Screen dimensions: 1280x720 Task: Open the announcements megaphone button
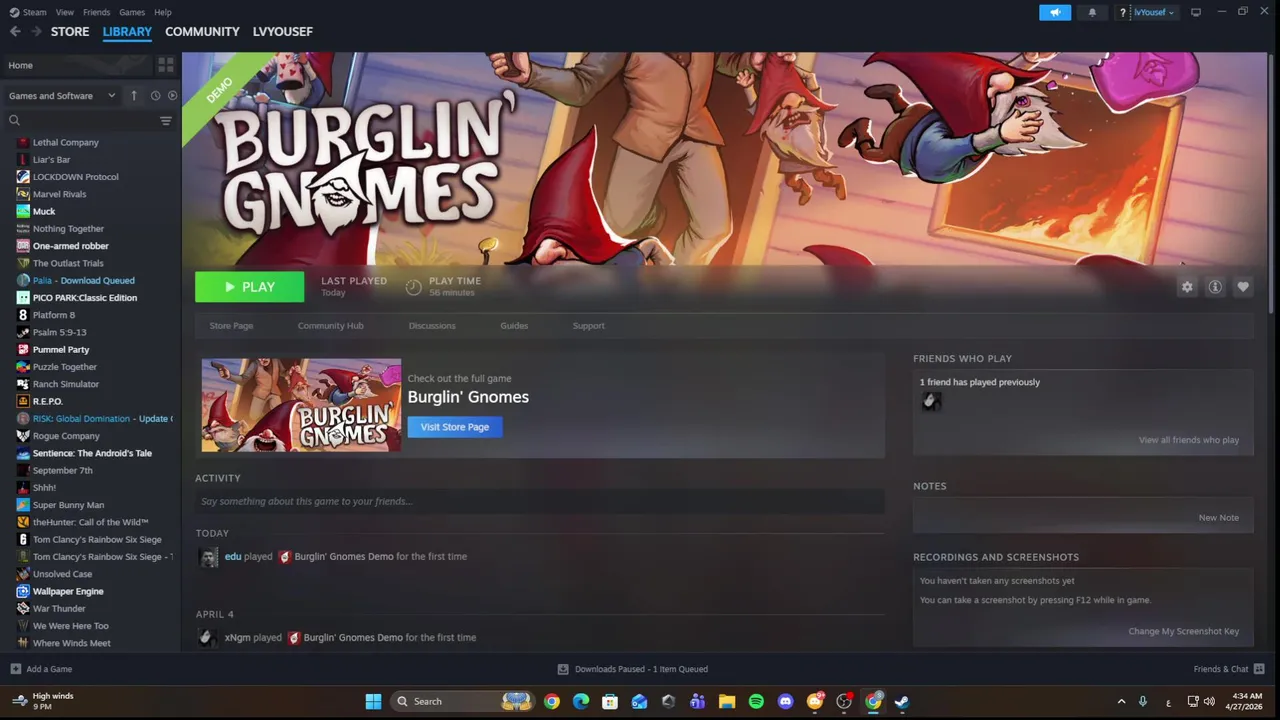click(x=1055, y=12)
